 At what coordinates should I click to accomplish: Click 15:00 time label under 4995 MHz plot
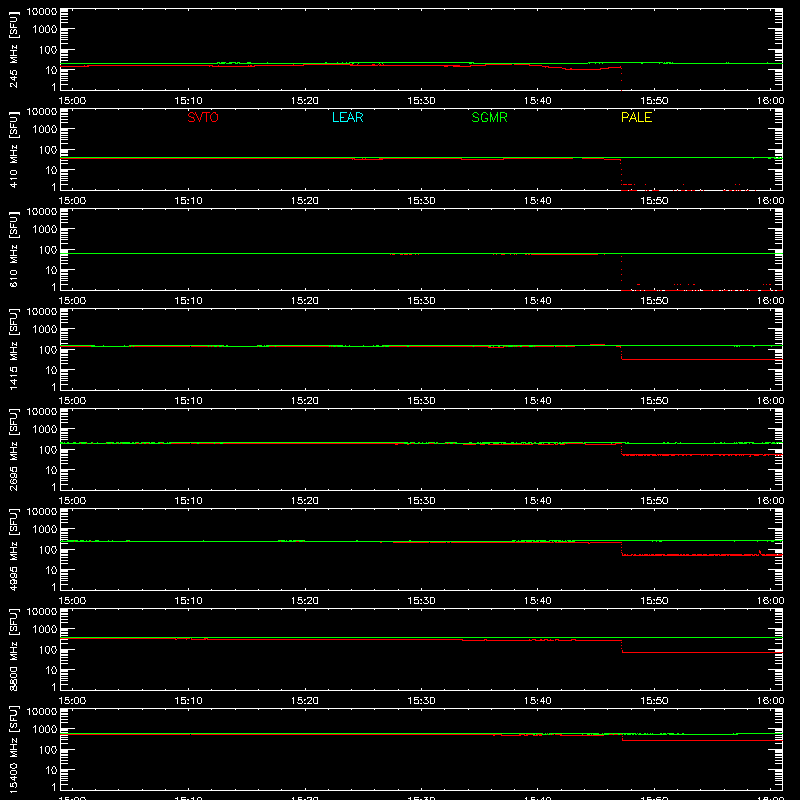click(72, 601)
